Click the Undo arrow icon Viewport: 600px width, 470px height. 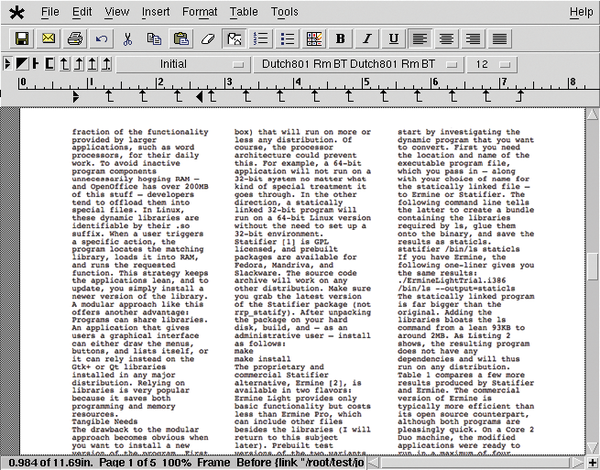101,39
